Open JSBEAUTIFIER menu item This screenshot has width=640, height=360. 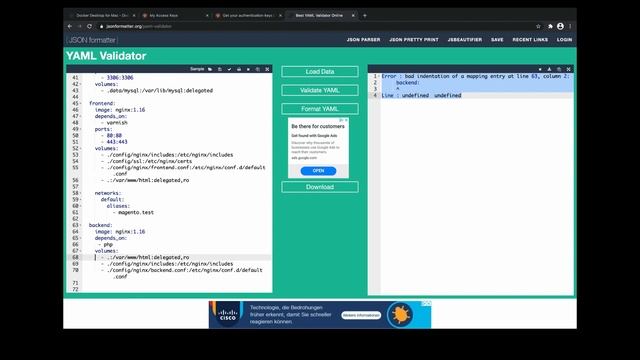point(465,40)
